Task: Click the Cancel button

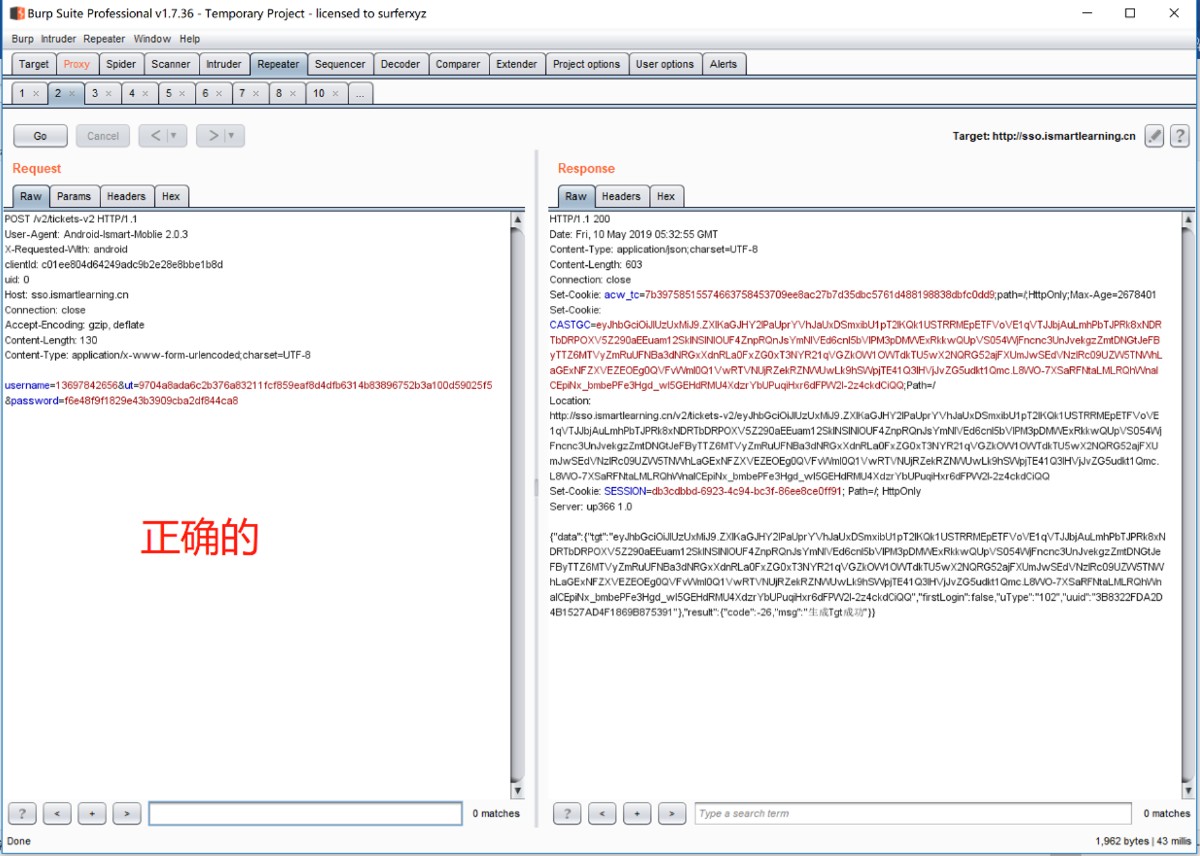Action: pyautogui.click(x=103, y=136)
